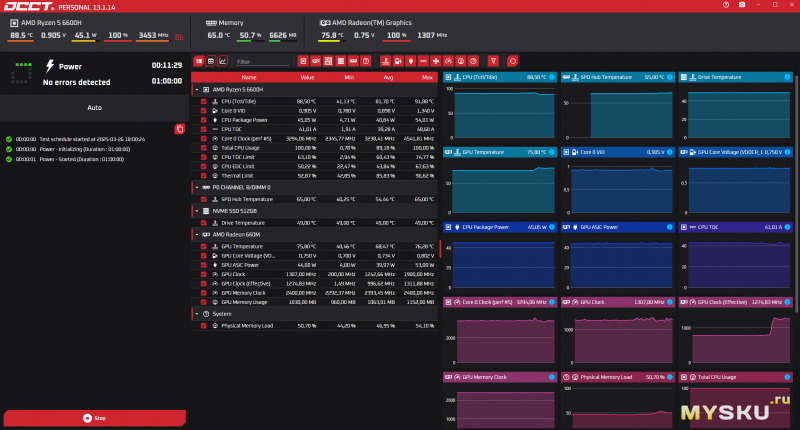Select the Physical Memory Load graph header
The image size is (800, 430).
point(618,377)
